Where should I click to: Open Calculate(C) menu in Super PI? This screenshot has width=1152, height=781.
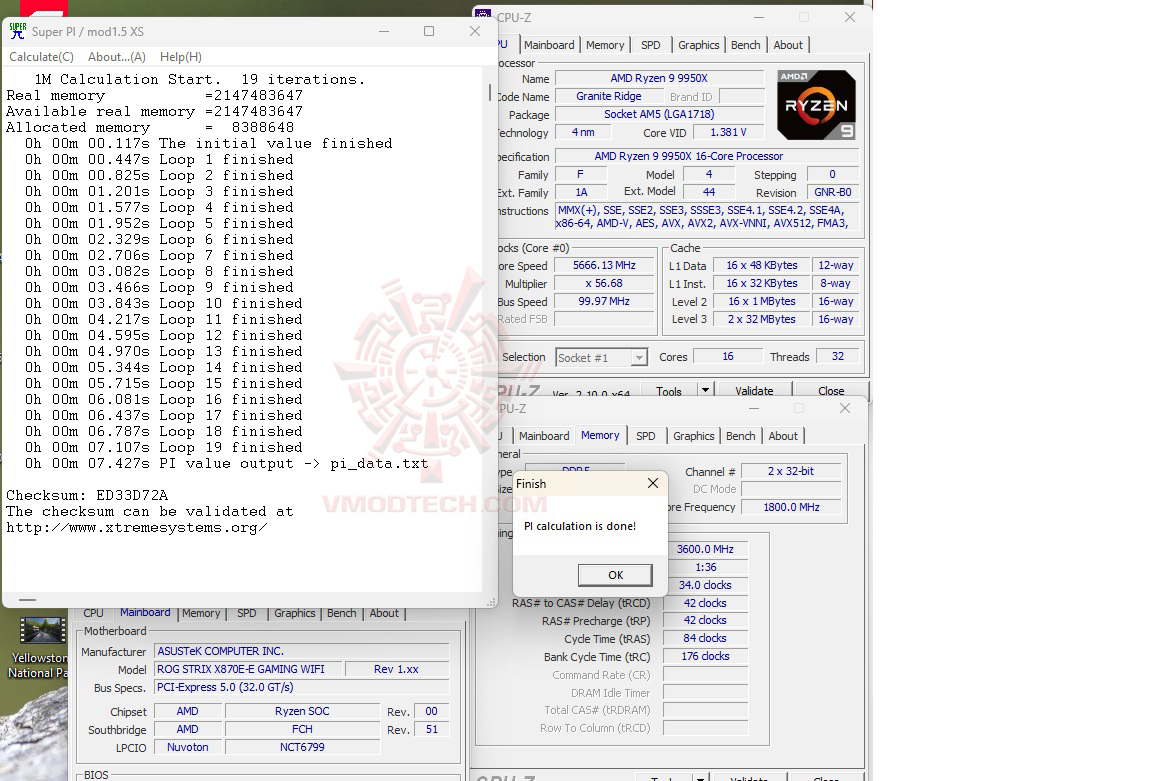(41, 57)
